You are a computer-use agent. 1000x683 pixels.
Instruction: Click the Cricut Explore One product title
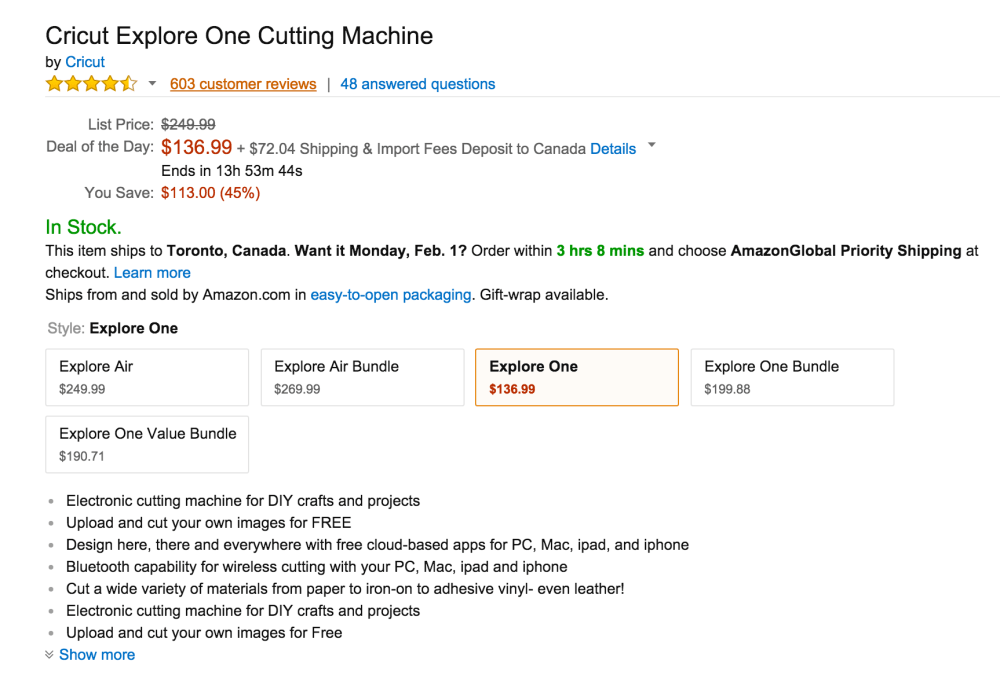tap(239, 36)
